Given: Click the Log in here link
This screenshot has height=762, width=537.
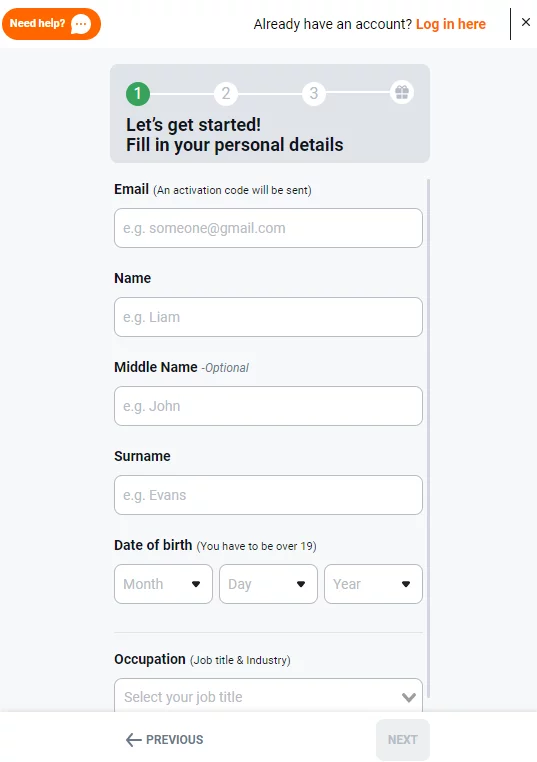Looking at the screenshot, I should 450,24.
